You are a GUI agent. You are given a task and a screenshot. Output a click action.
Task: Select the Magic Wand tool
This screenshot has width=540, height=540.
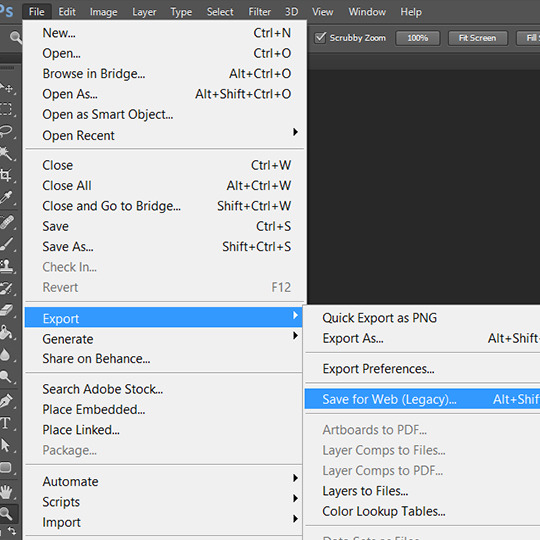tap(6, 153)
